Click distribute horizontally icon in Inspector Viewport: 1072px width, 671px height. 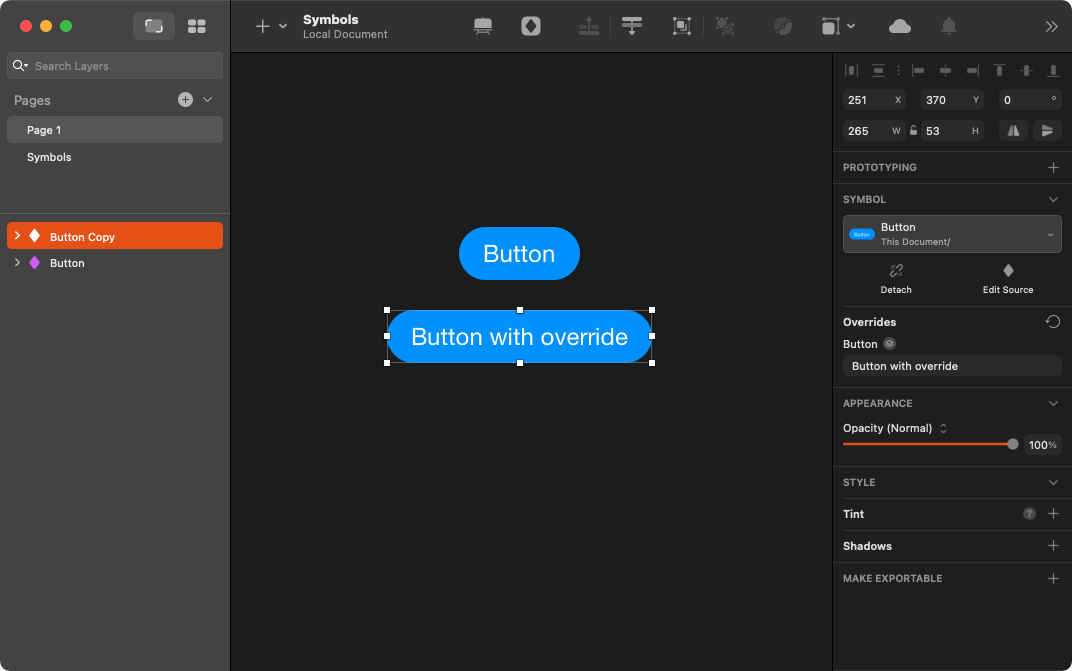point(851,70)
